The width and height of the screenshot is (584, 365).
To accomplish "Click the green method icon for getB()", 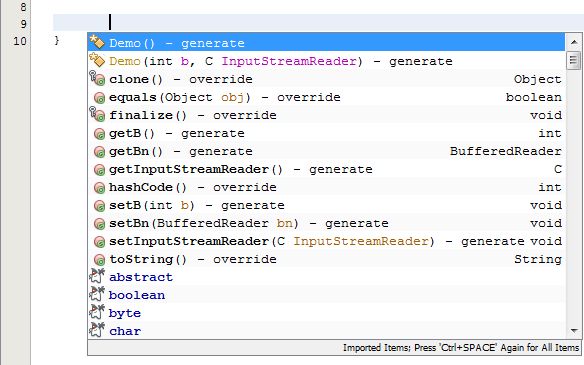I will tap(99, 134).
